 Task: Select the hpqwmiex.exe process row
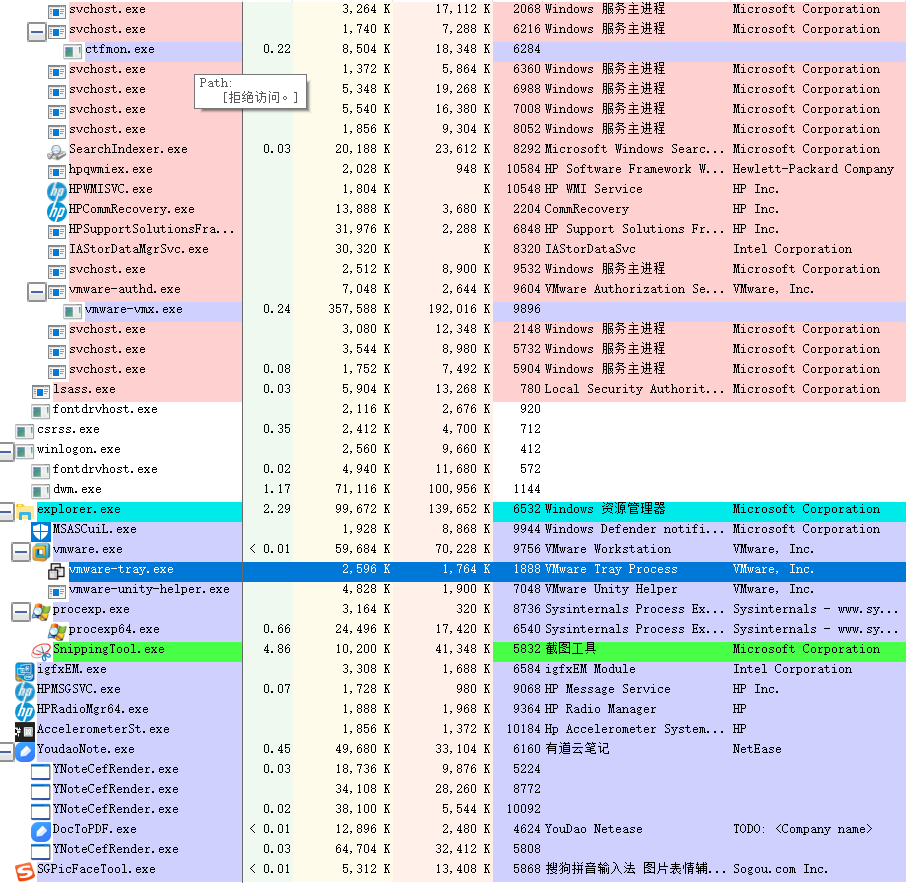point(453,170)
